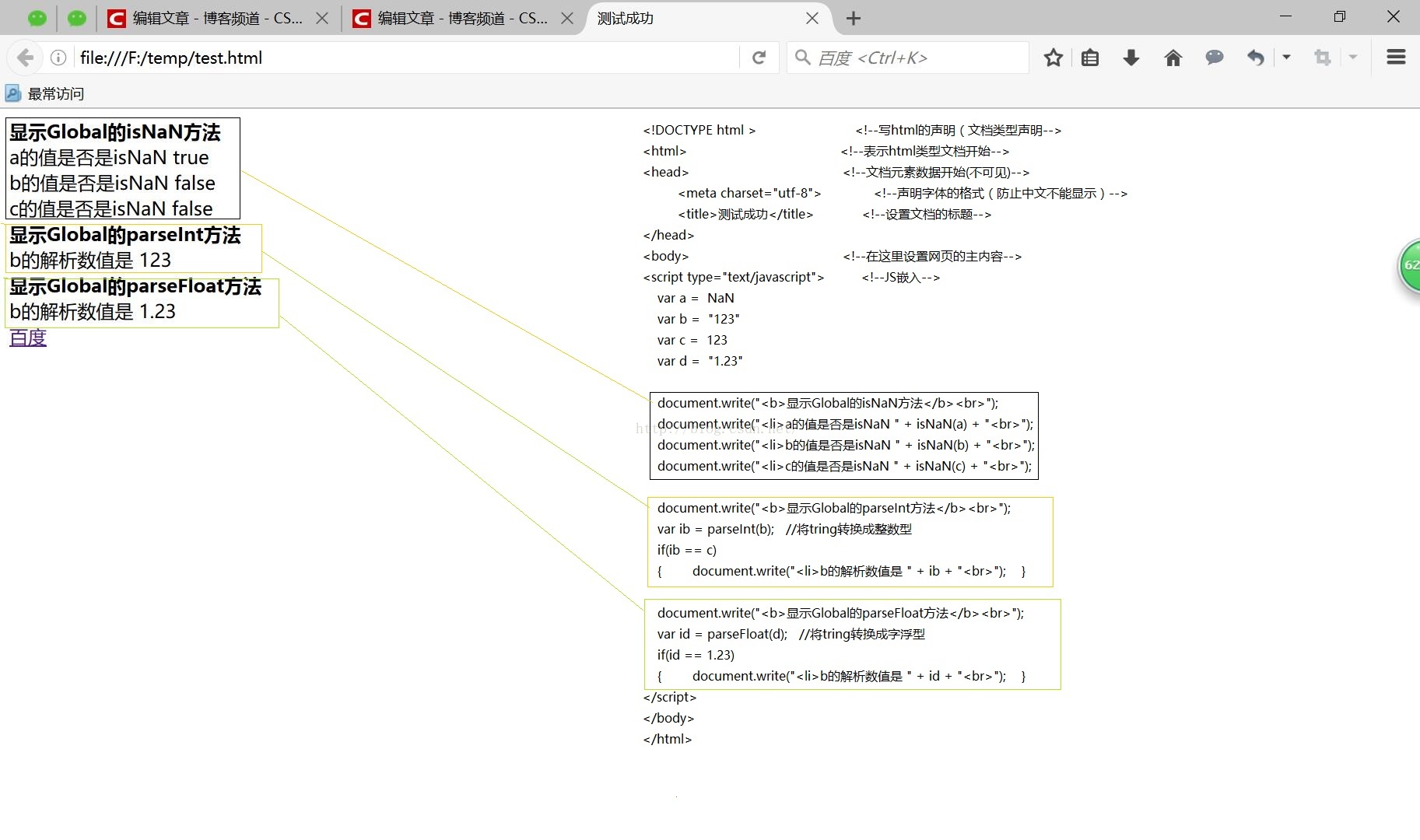1420x840 pixels.
Task: Show site information icon in address bar
Action: click(58, 58)
